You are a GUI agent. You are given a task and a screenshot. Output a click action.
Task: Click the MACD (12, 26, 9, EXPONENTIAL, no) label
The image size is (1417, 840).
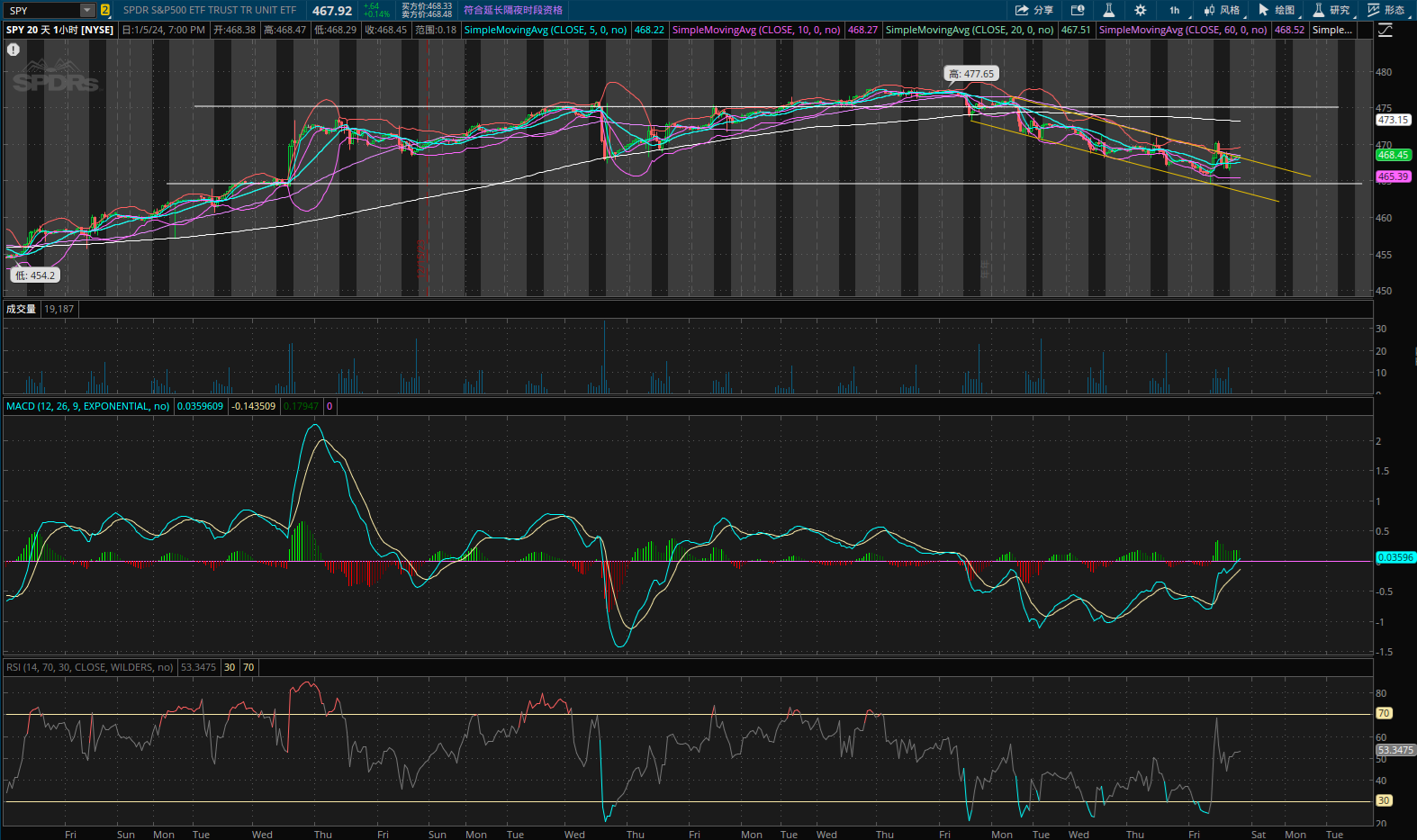[x=87, y=406]
